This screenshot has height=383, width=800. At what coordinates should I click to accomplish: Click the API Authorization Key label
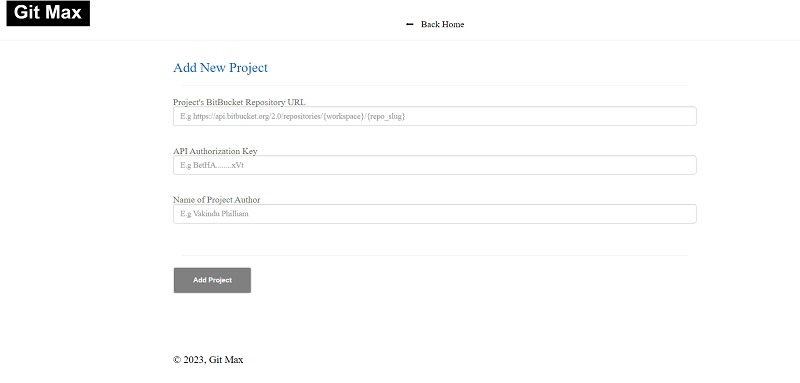[x=215, y=151]
